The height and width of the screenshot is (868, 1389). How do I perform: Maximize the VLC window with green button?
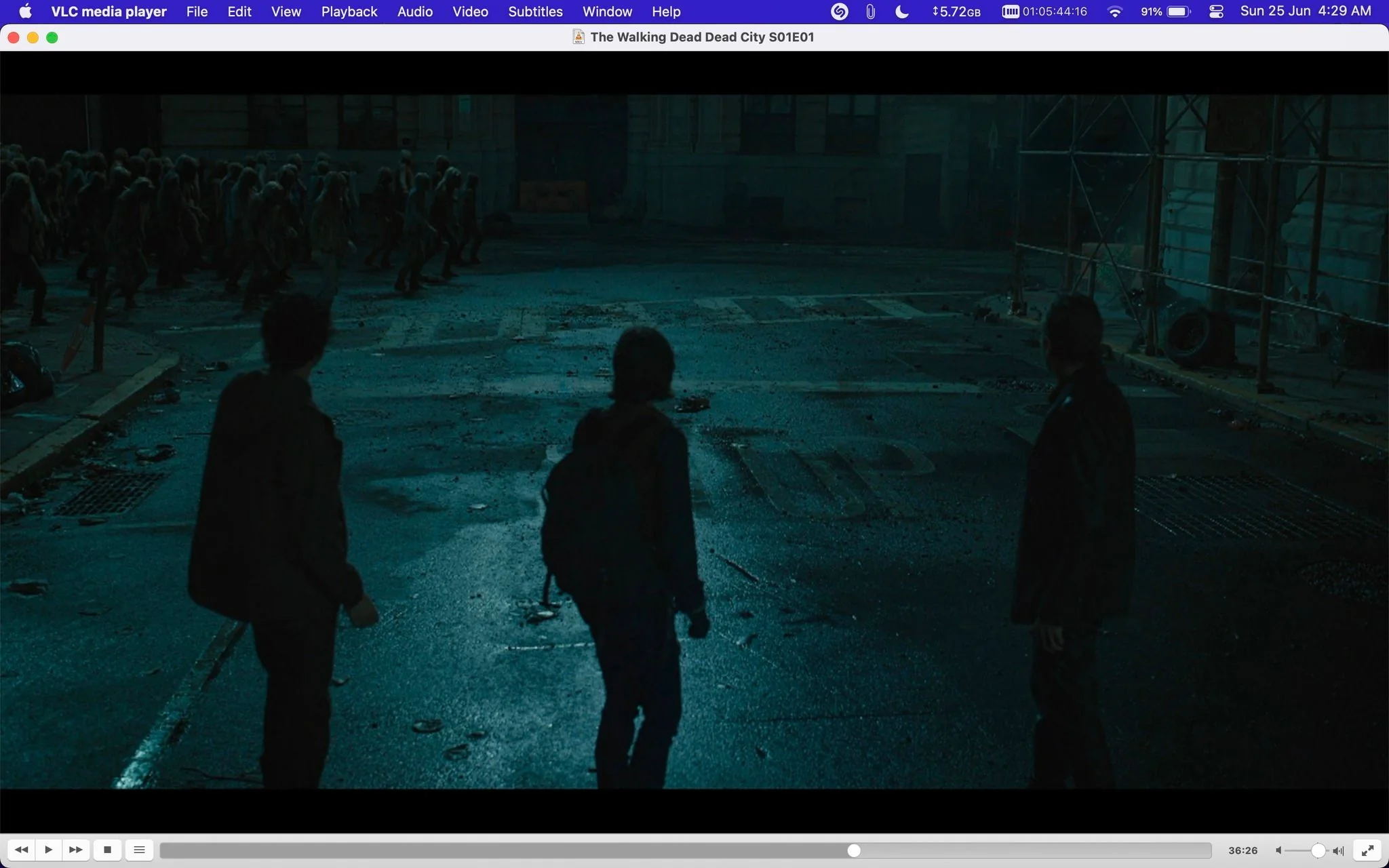click(x=52, y=37)
